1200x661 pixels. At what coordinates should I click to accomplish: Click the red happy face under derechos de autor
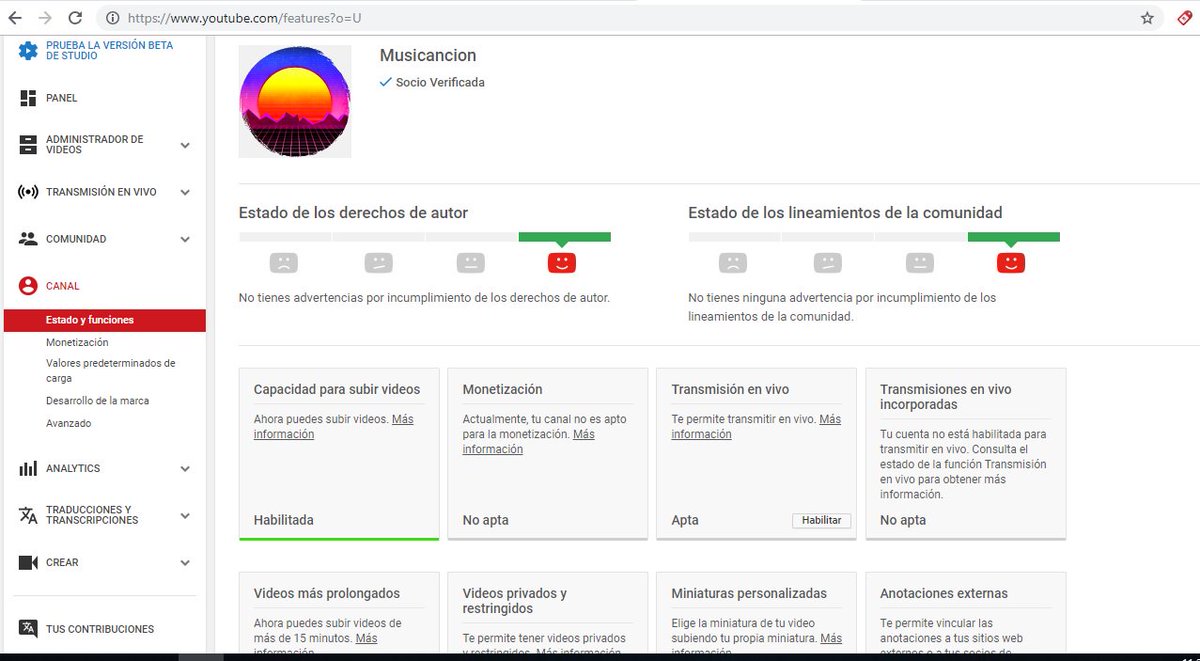pyautogui.click(x=562, y=263)
